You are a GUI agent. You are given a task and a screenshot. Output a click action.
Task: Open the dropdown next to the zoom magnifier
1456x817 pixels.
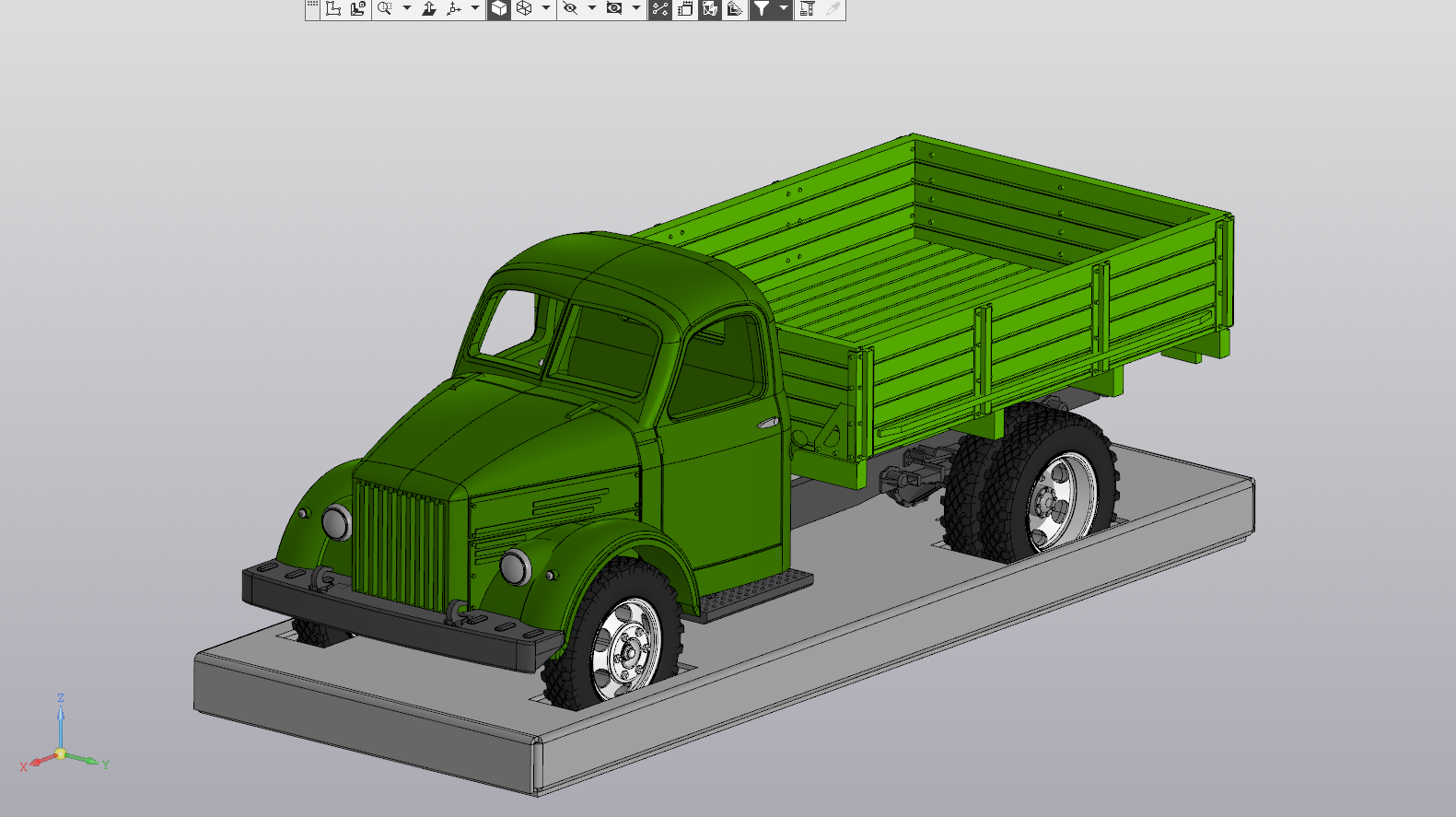pos(406,9)
